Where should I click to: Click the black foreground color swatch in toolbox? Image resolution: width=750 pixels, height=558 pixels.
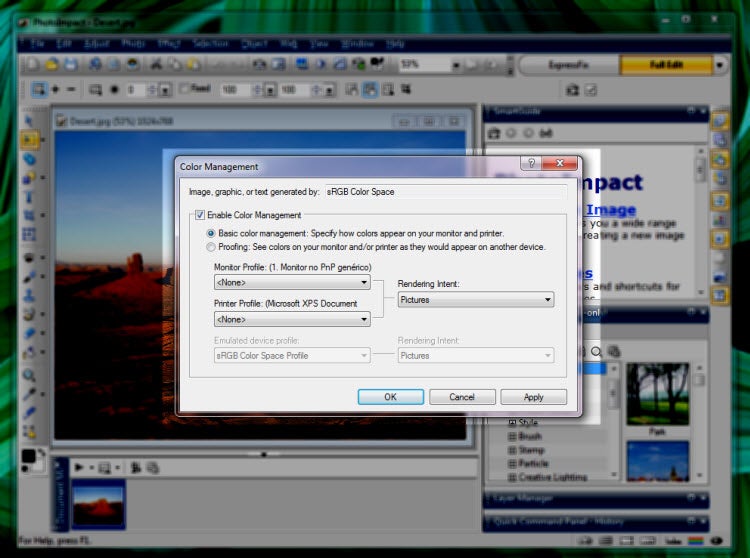[x=28, y=456]
